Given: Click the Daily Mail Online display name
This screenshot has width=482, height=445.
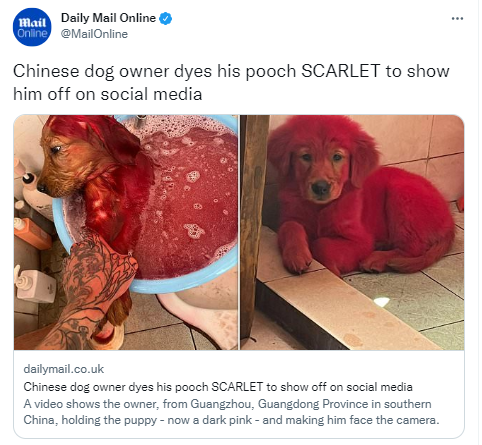Looking at the screenshot, I should pos(108,18).
